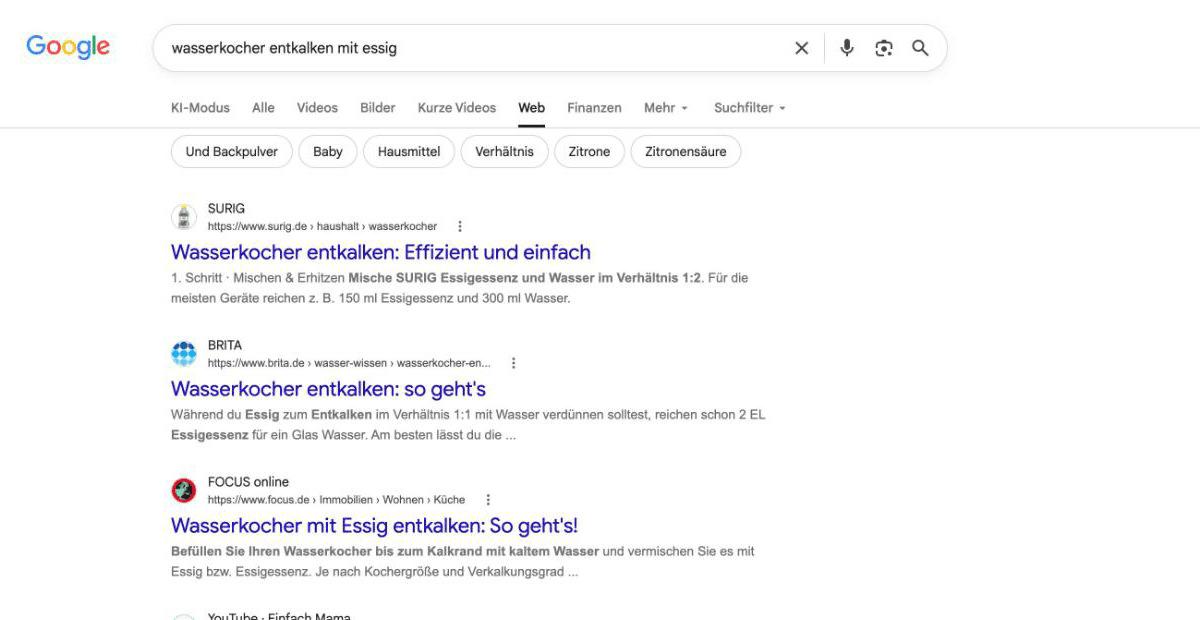Open 'Wasserkocher entkalken: Effizient und einfach' result
The width and height of the screenshot is (1200, 620).
click(x=381, y=252)
